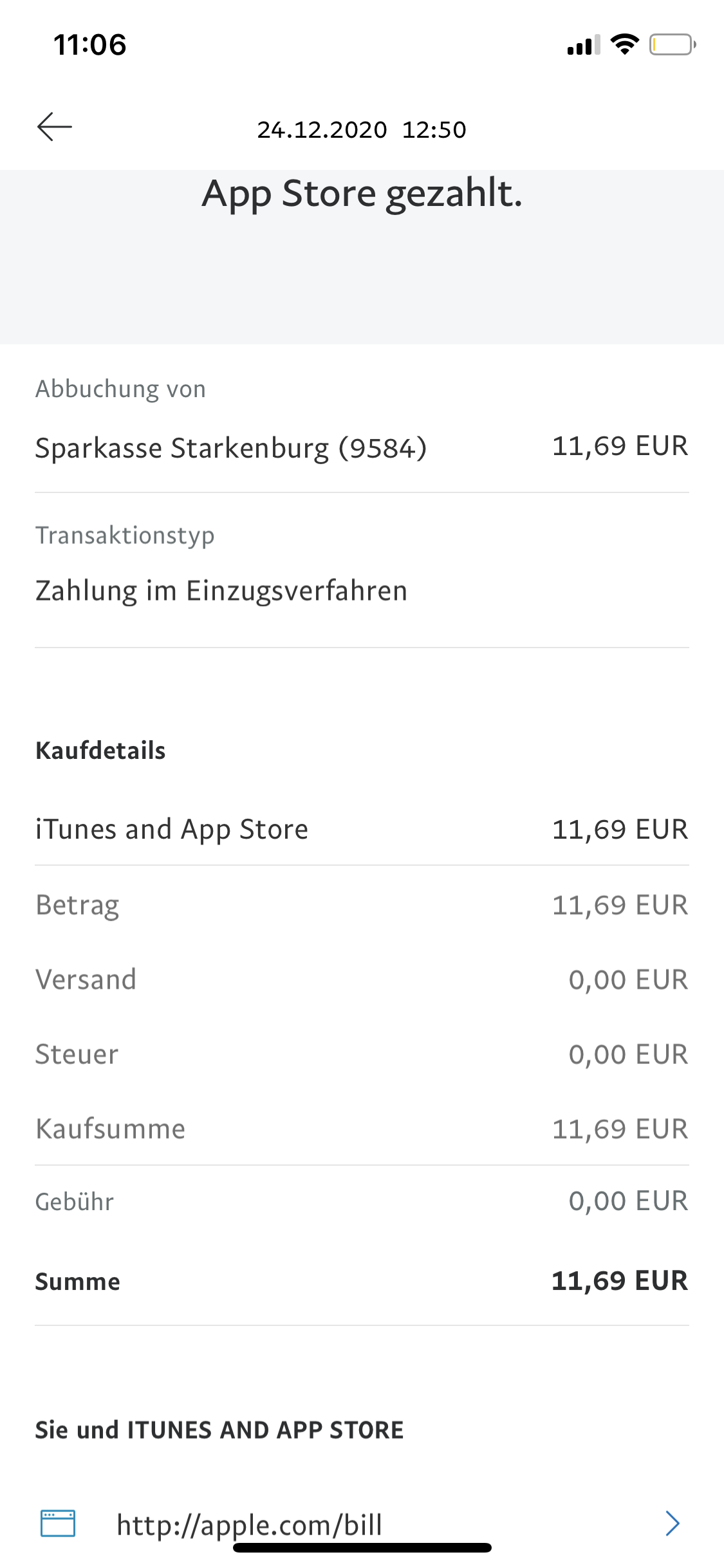Open the http://apple.com/bill link
Image resolution: width=724 pixels, height=1568 pixels.
[250, 1524]
